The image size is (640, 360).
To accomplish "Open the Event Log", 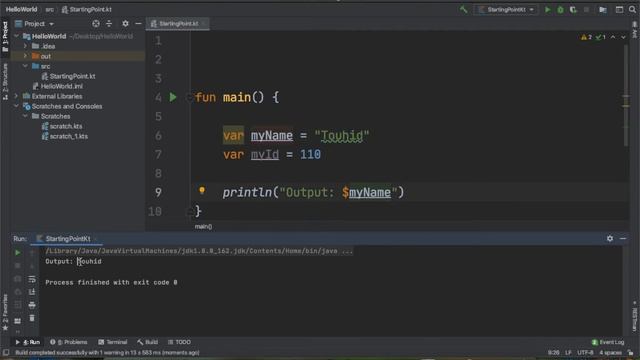I will click(x=608, y=342).
